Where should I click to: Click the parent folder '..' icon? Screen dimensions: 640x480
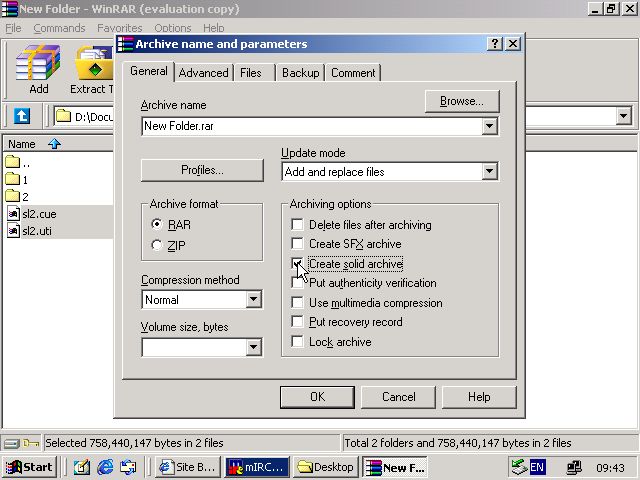[x=13, y=162]
